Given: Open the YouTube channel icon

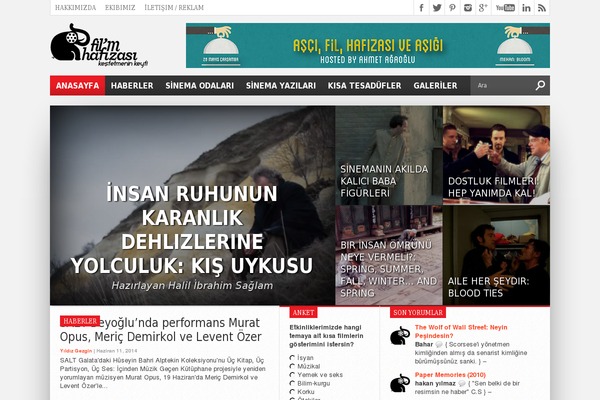Looking at the screenshot, I should (505, 8).
